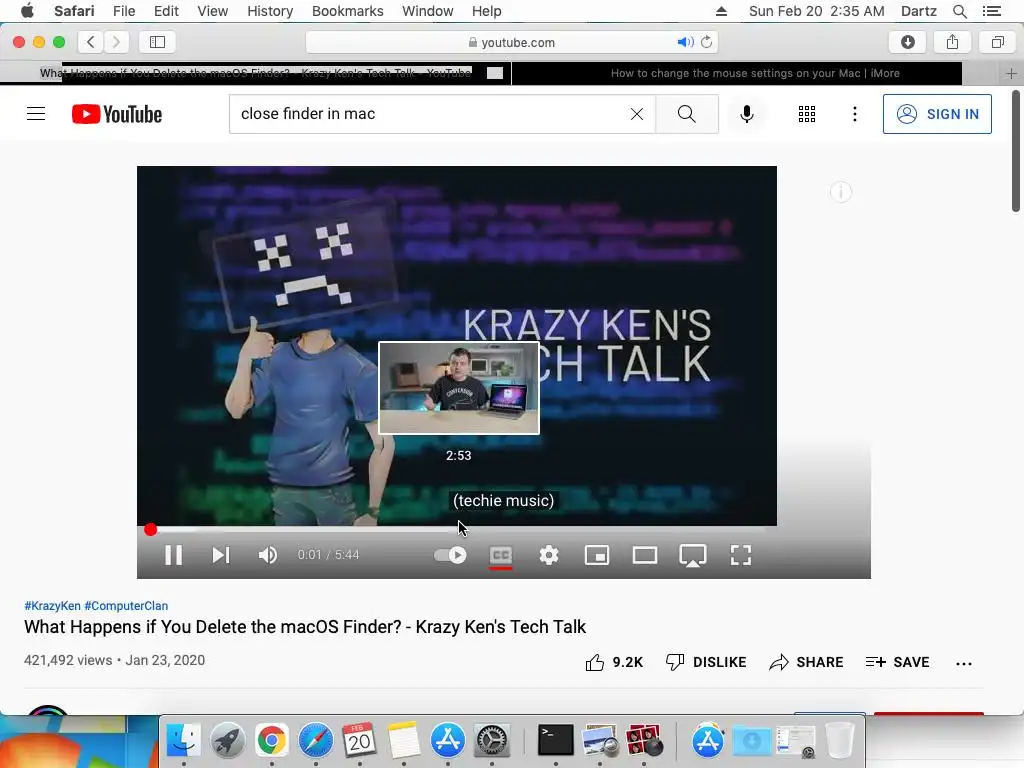Screen dimensions: 1024x768
Task: Open the View menu
Action: click(213, 11)
